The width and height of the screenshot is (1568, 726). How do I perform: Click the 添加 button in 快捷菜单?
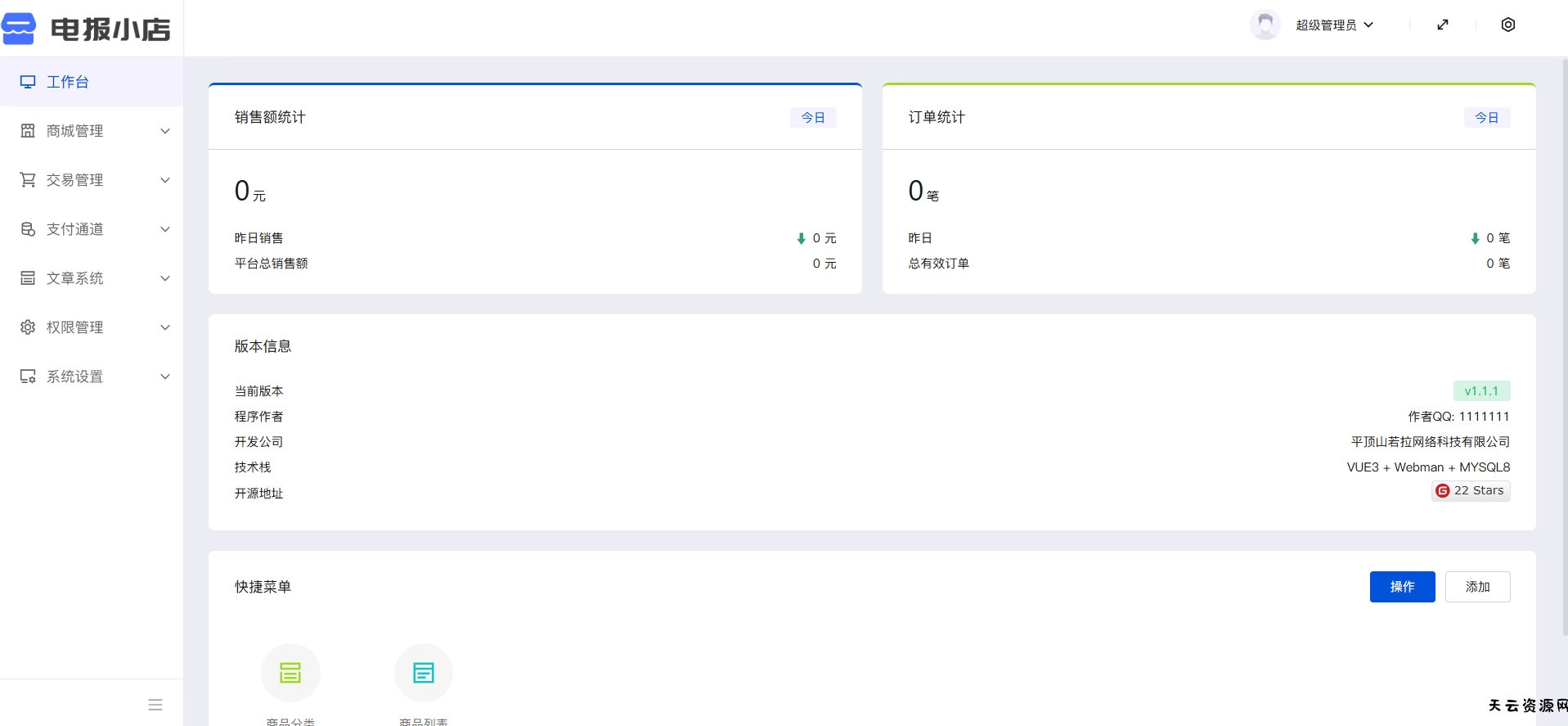[x=1477, y=587]
